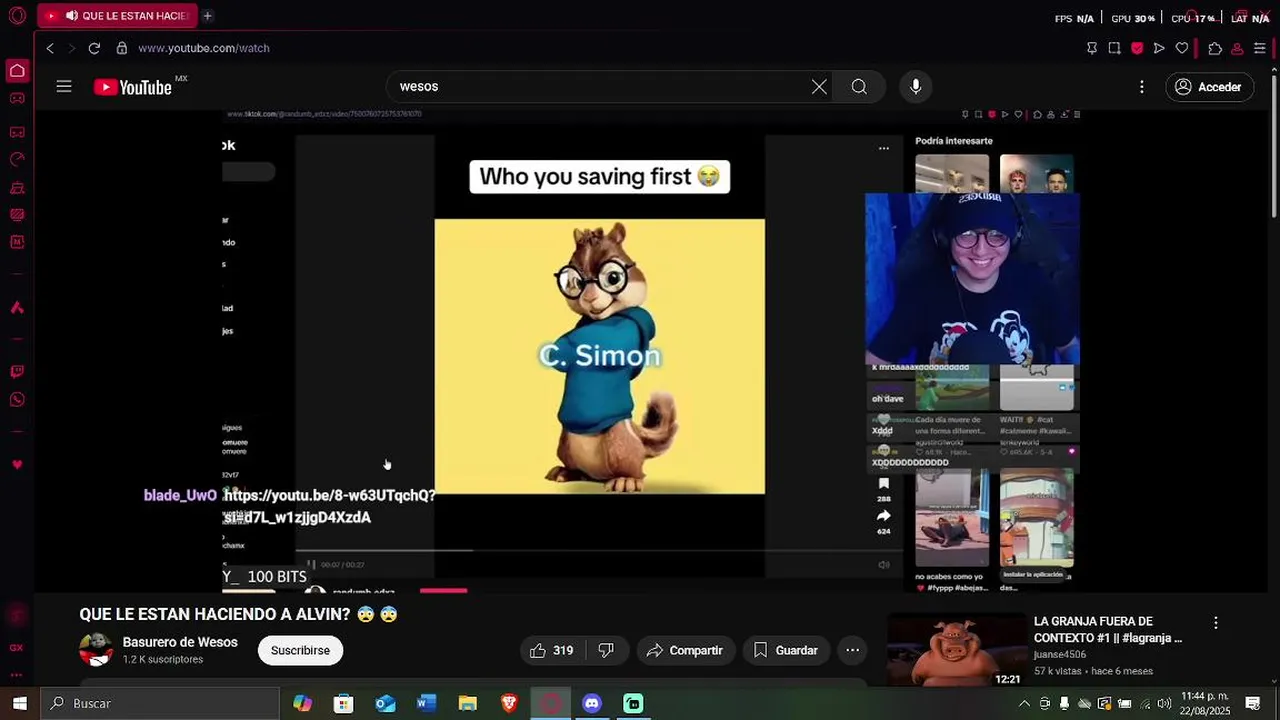Image resolution: width=1280 pixels, height=720 pixels.
Task: Open more actions ellipsis beside Guardar
Action: coord(852,650)
